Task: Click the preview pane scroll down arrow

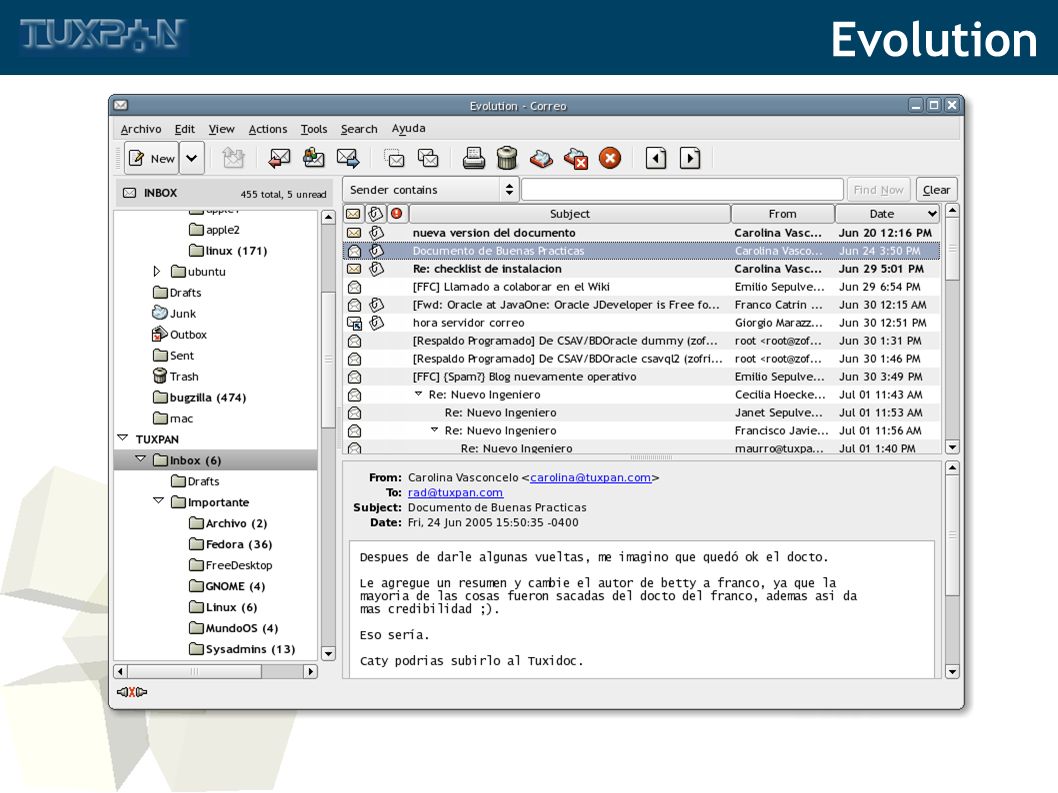Action: coord(952,672)
